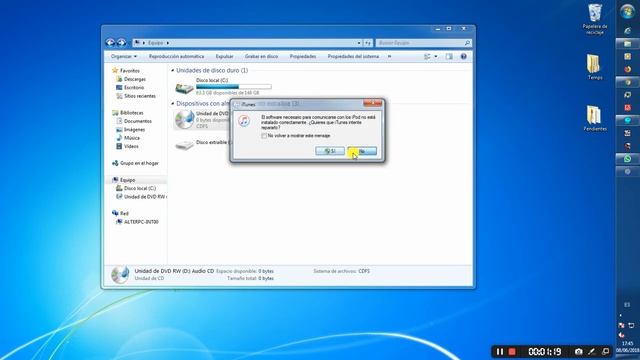Click the Sí button in the iTunes dialog
Image resolution: width=640 pixels, height=360 pixels.
point(330,151)
